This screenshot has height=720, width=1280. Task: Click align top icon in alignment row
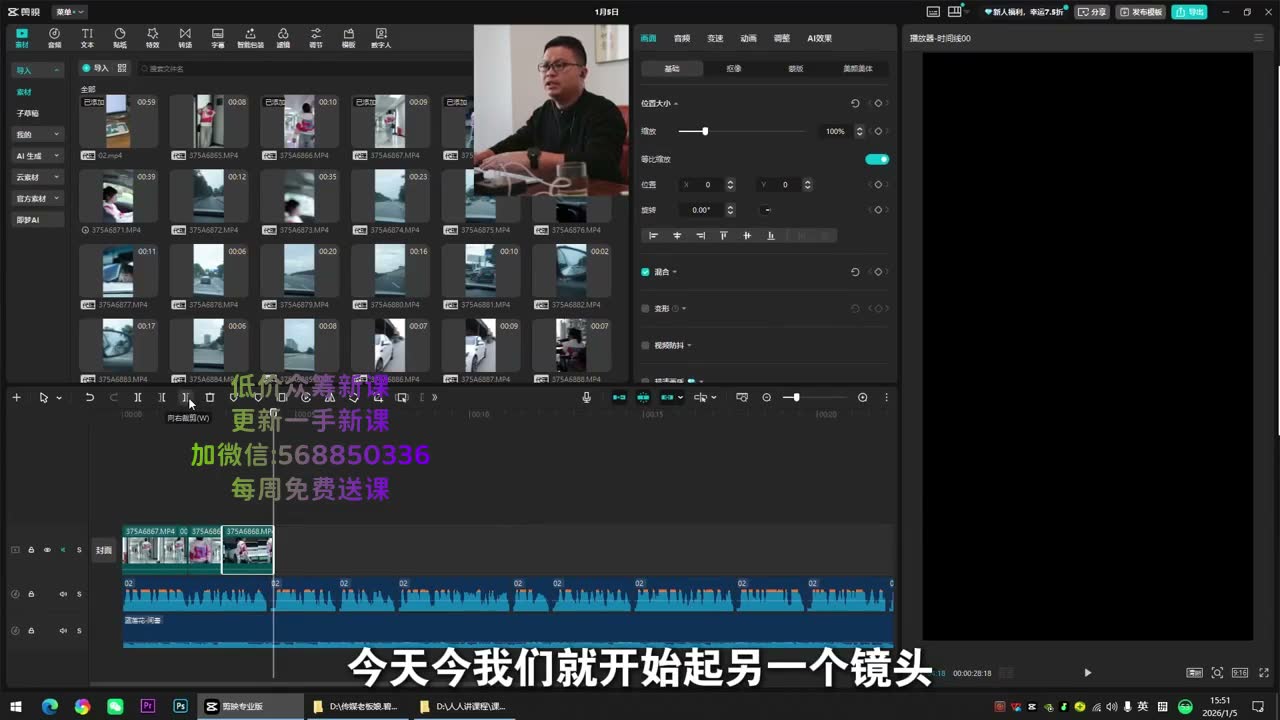[x=724, y=236]
